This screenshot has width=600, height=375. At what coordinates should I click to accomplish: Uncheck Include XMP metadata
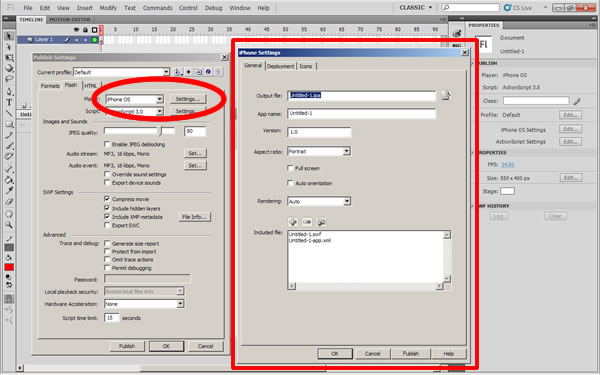[108, 217]
